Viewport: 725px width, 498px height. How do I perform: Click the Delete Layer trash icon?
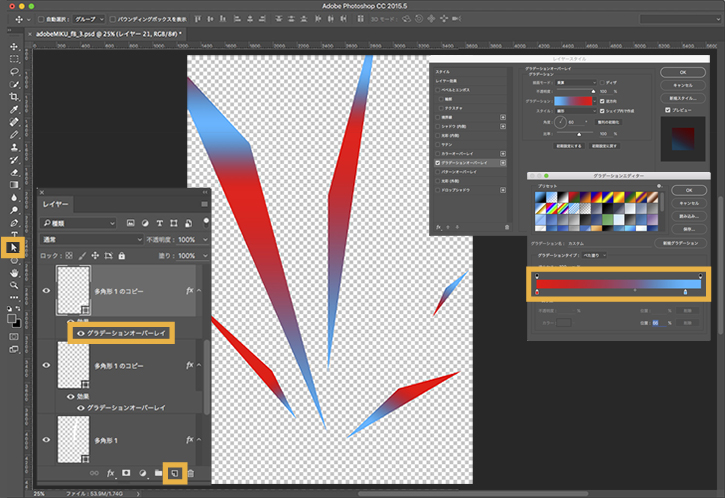(x=190, y=473)
